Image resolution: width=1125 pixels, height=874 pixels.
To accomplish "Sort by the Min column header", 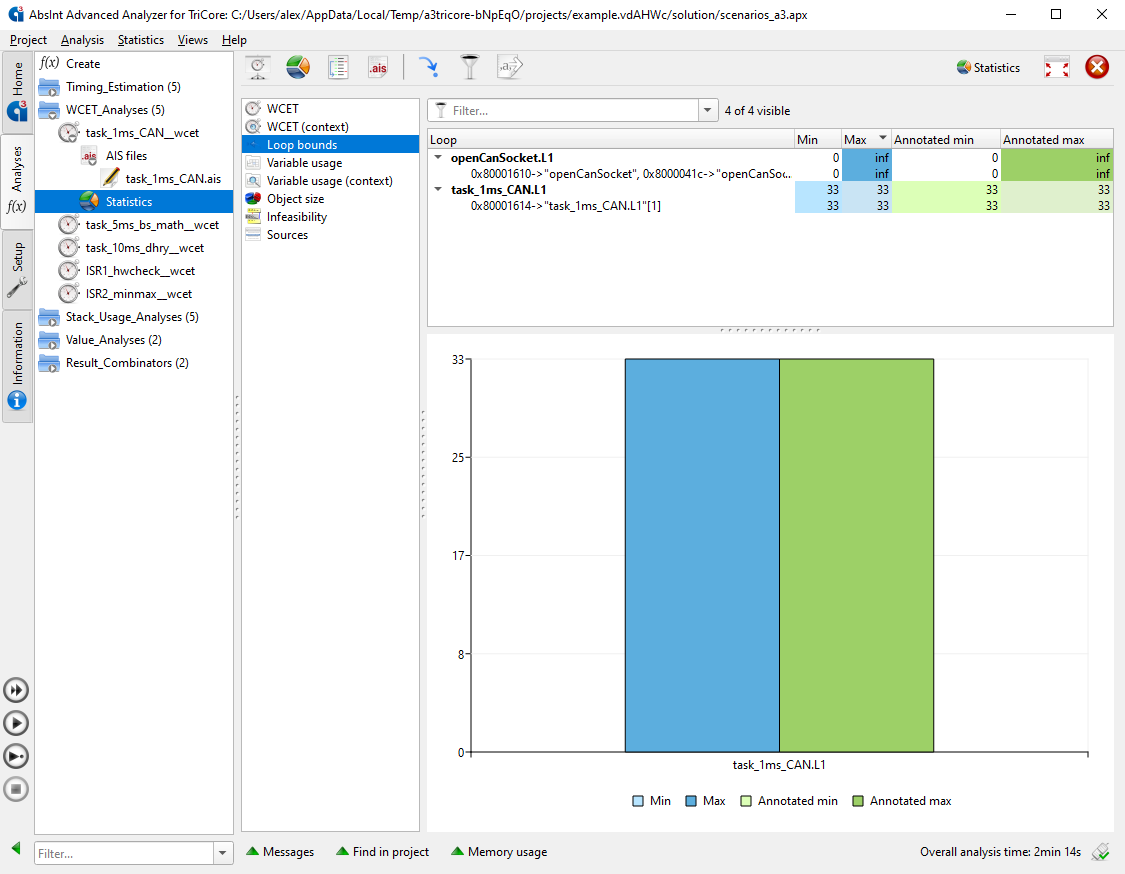I will click(x=817, y=139).
